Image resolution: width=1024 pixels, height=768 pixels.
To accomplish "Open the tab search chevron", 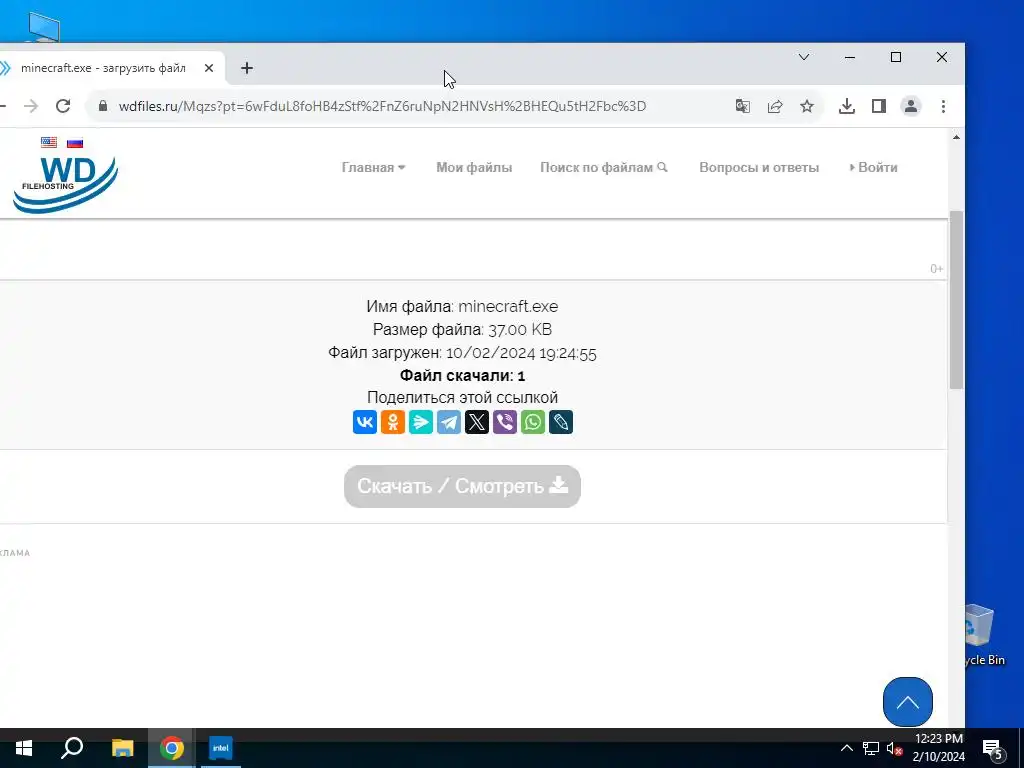I will (804, 57).
